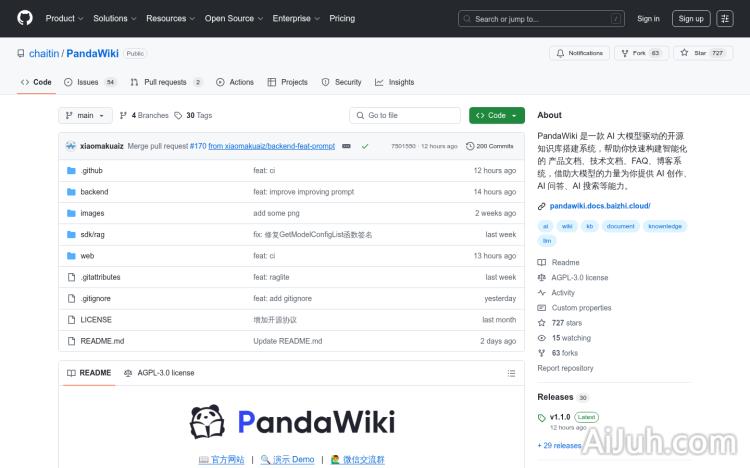Screen dimensions: 750x468
Task: Visit pandawiki.docs.baizhi.cloud link
Action: click(600, 206)
